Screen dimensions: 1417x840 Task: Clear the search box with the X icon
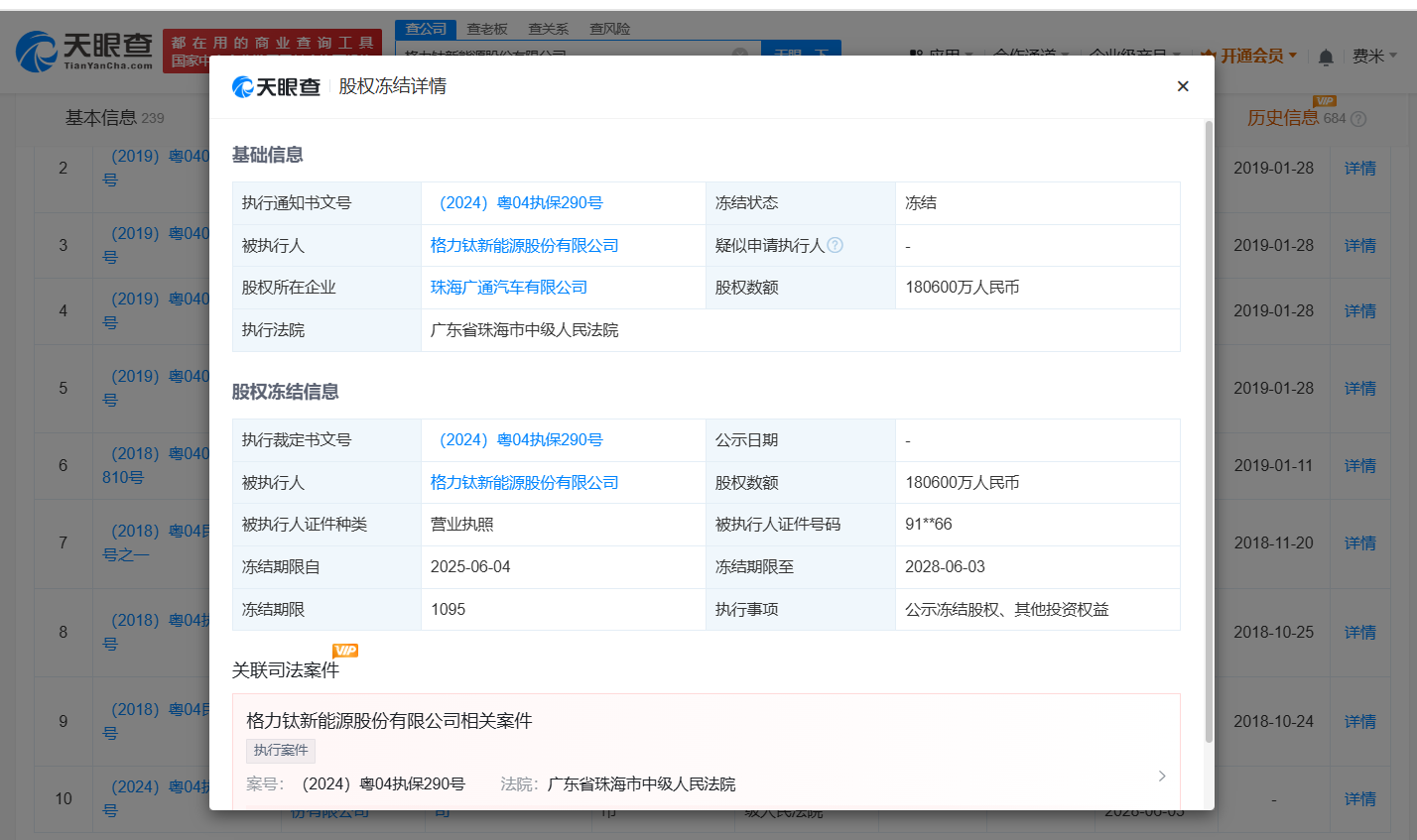pos(740,54)
